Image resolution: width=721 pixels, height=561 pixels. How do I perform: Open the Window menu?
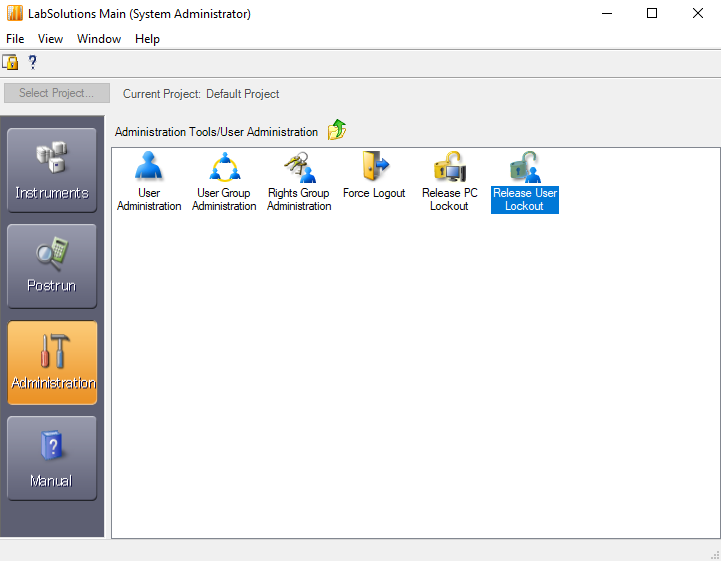point(99,39)
